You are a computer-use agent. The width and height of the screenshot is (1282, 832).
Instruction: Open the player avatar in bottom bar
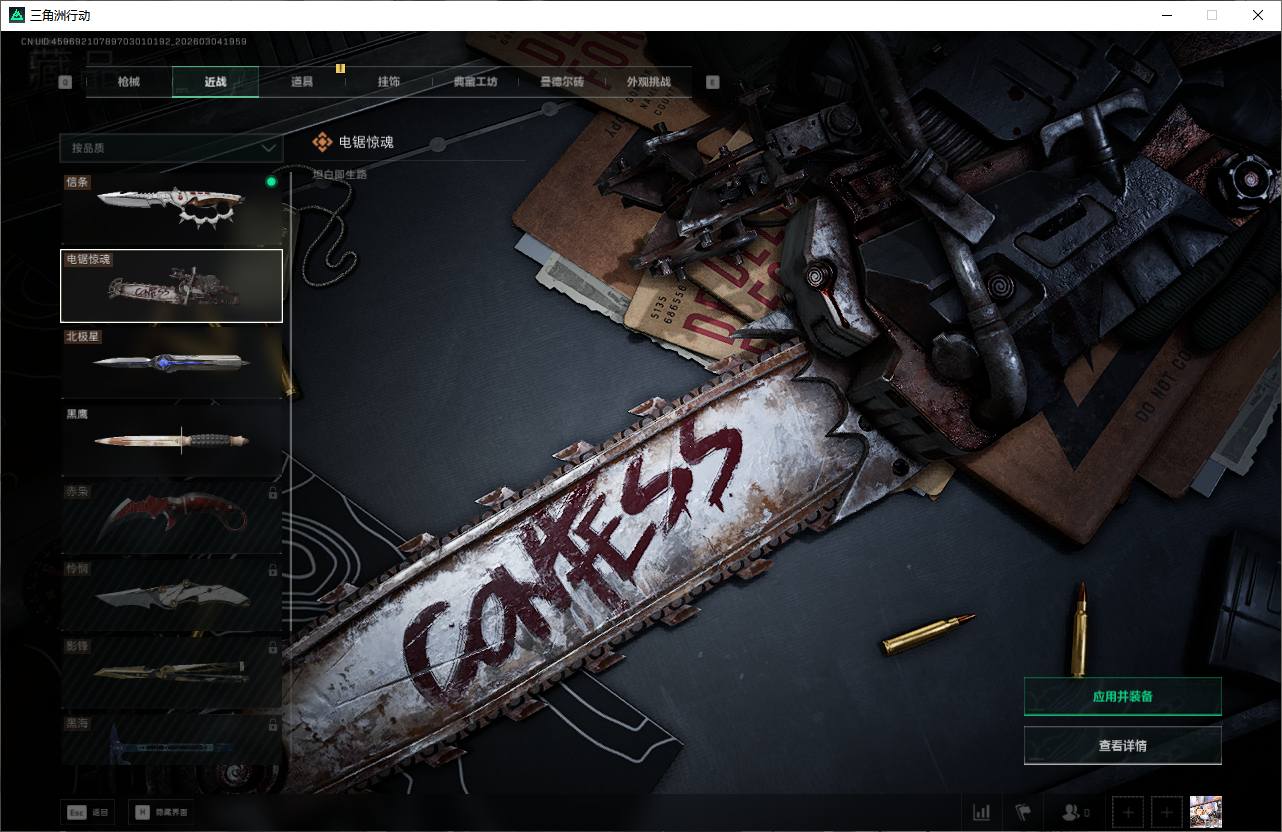pos(1206,811)
